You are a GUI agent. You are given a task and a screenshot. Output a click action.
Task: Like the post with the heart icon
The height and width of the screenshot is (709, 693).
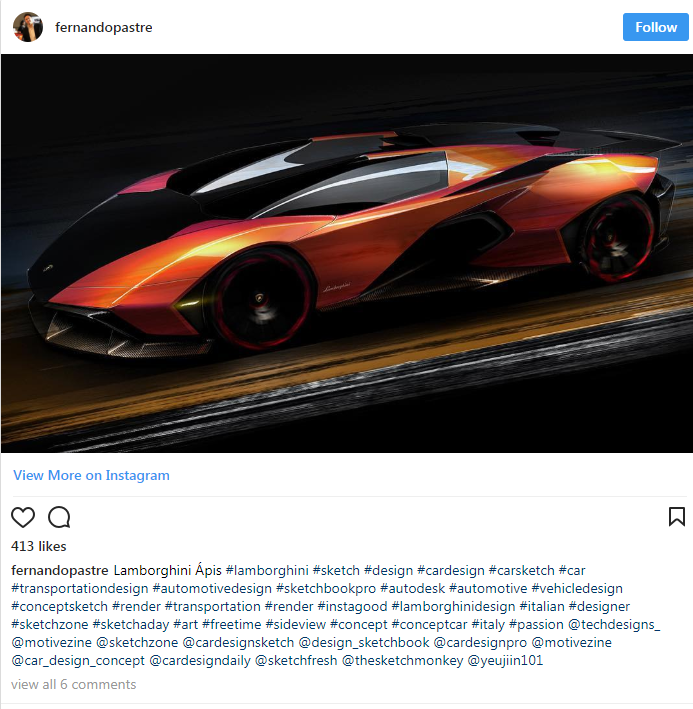(23, 517)
